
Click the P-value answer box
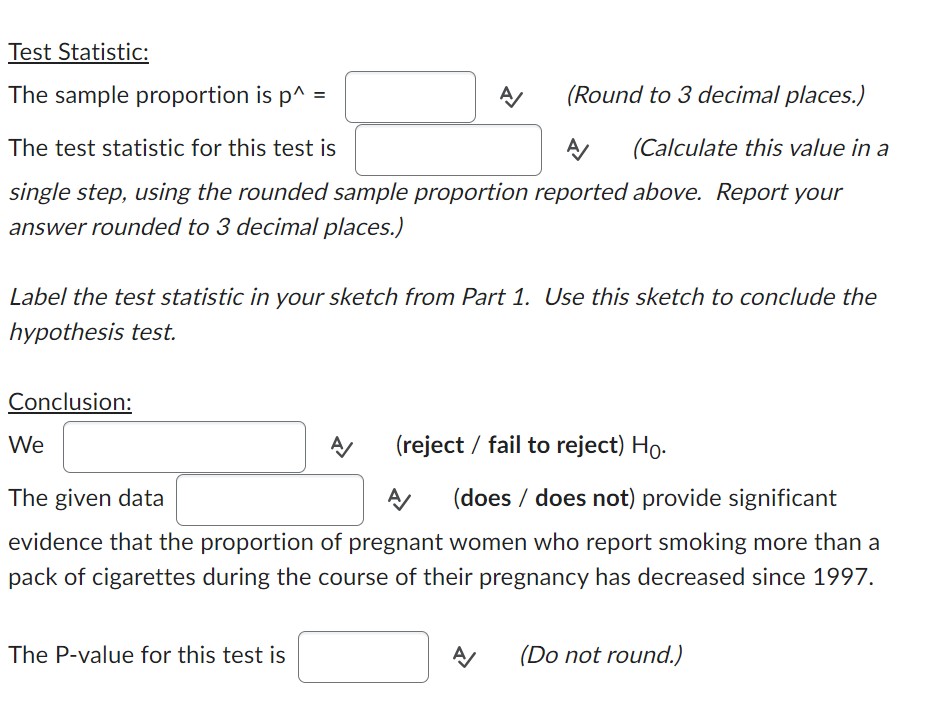coord(362,656)
